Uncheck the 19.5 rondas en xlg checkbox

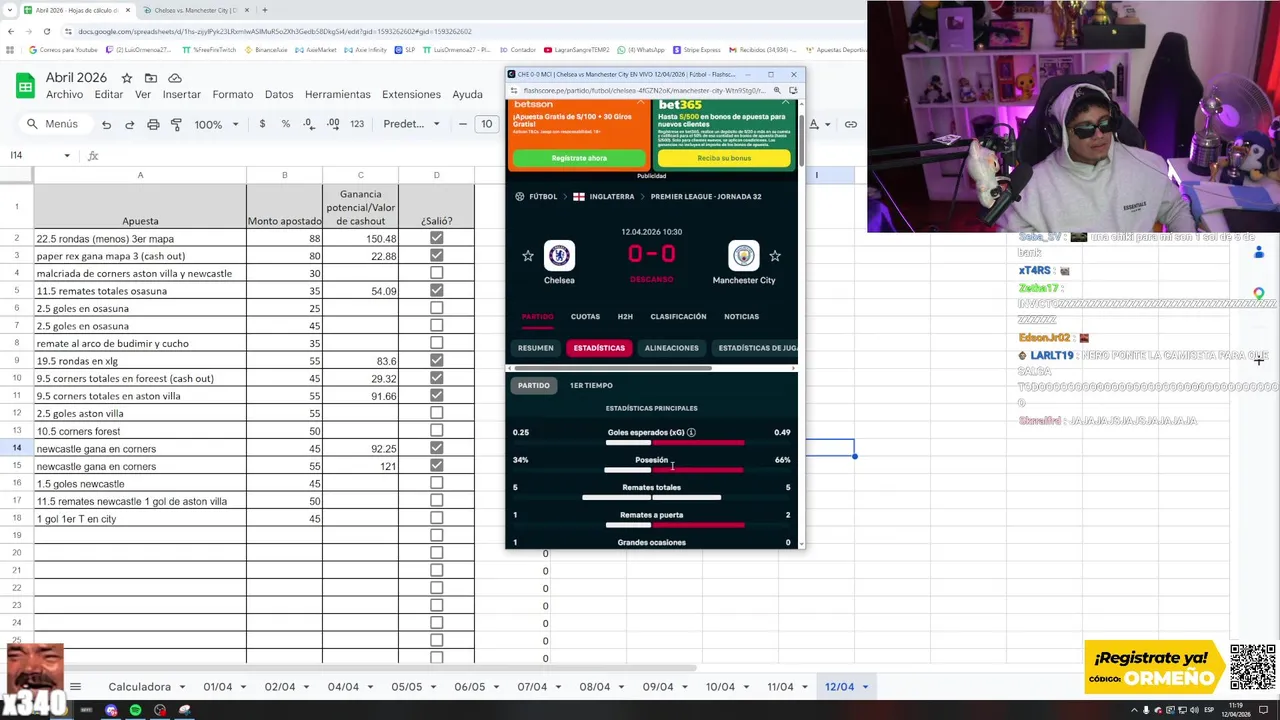click(436, 361)
